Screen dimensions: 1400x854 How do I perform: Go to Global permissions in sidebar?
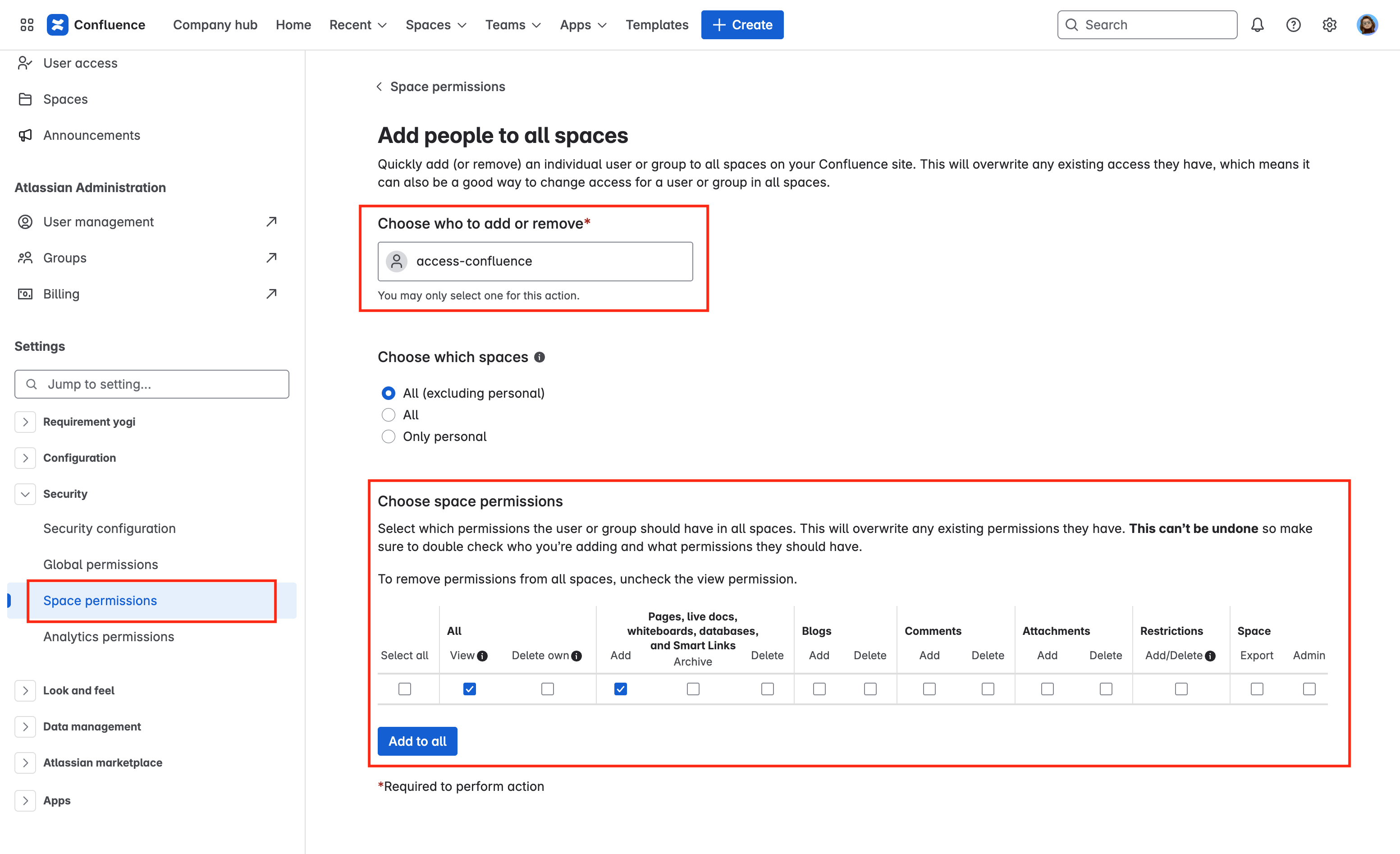pos(101,564)
